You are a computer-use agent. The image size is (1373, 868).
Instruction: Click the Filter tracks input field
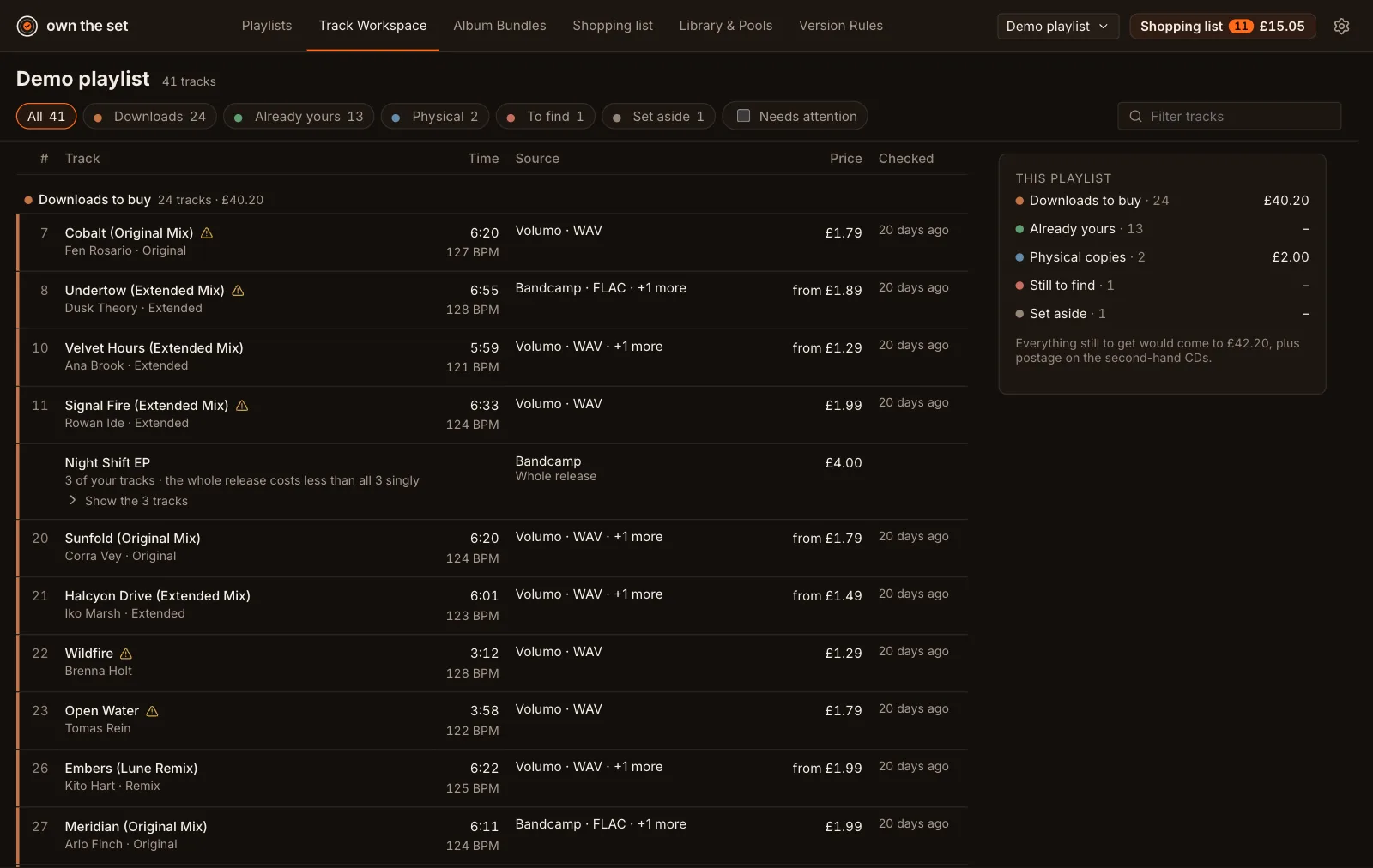[1229, 116]
